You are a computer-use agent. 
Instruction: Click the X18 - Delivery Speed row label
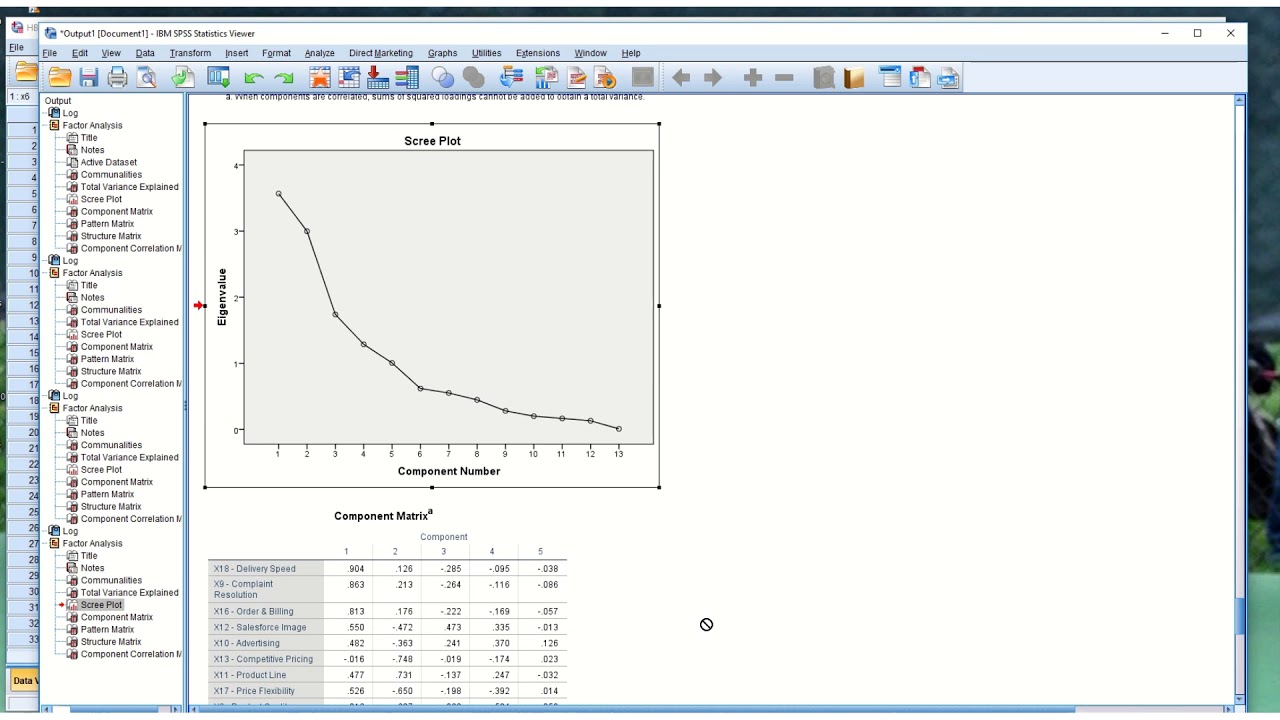[x=255, y=569]
